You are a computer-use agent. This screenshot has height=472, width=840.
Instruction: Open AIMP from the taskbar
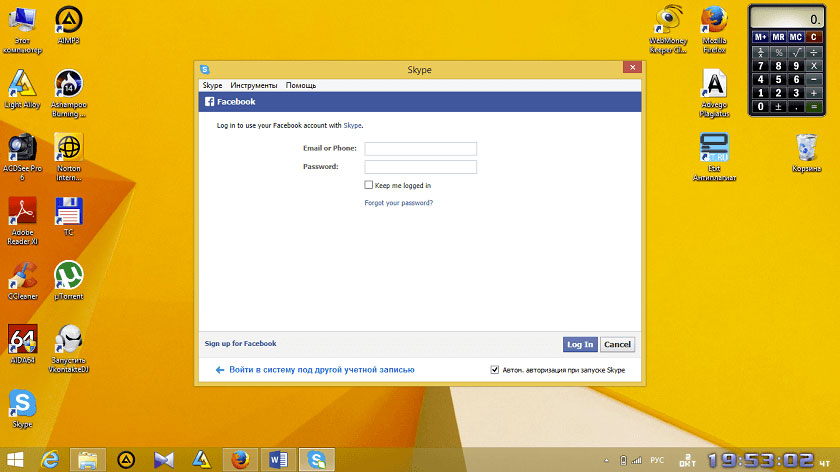tap(126, 460)
